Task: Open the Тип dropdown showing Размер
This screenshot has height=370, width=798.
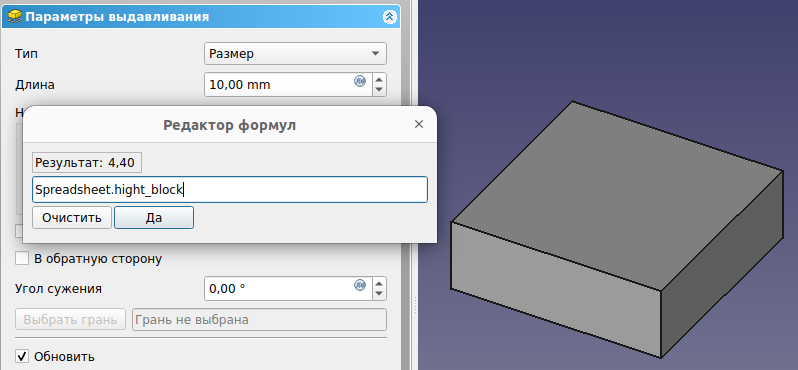Action: (x=295, y=53)
